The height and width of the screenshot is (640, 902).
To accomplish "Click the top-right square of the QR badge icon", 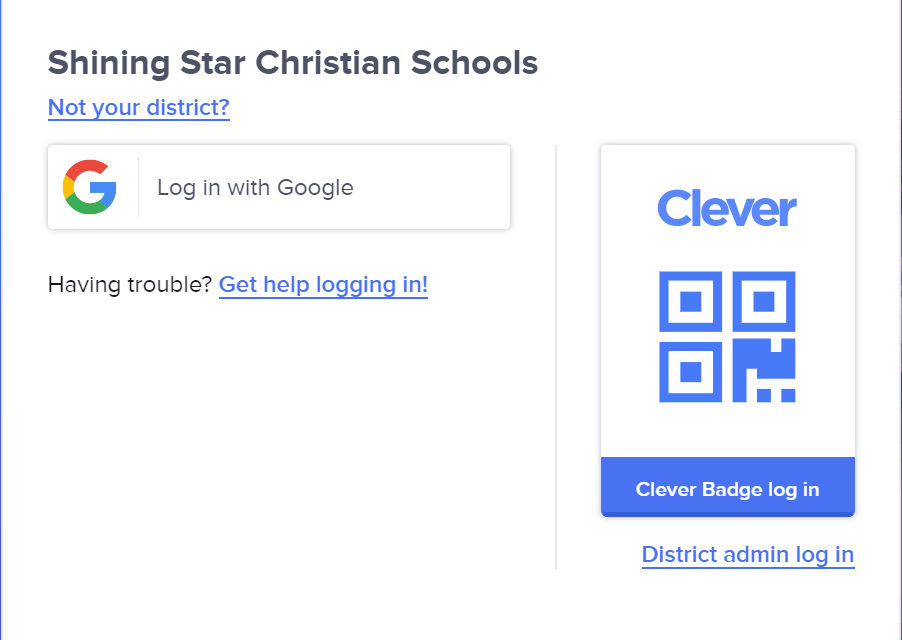I will pos(764,301).
